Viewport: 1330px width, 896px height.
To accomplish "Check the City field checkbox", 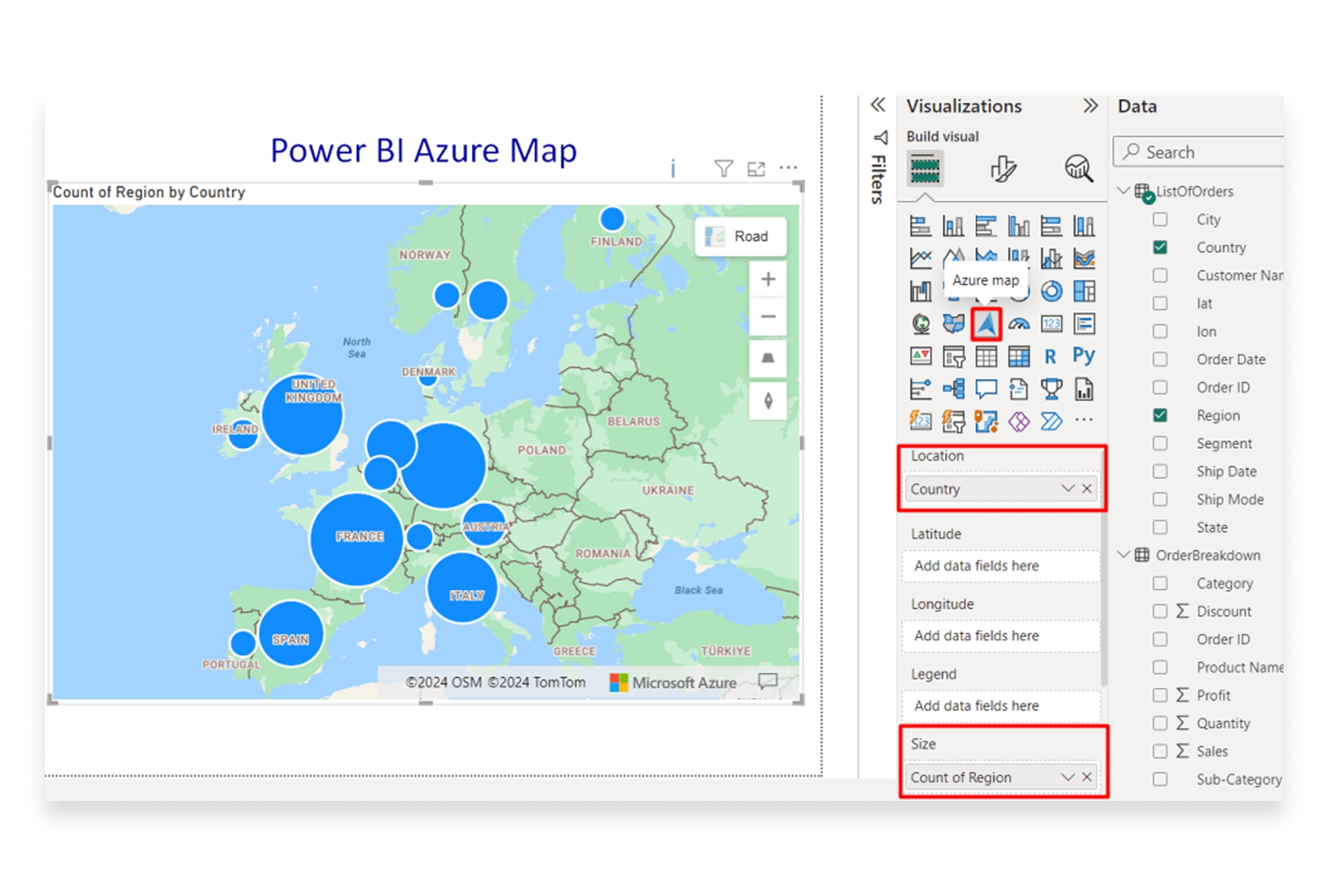I will click(x=1161, y=219).
